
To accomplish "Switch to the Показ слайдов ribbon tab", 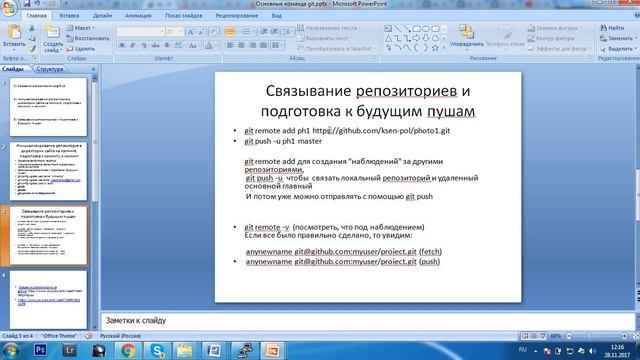I will pyautogui.click(x=184, y=16).
